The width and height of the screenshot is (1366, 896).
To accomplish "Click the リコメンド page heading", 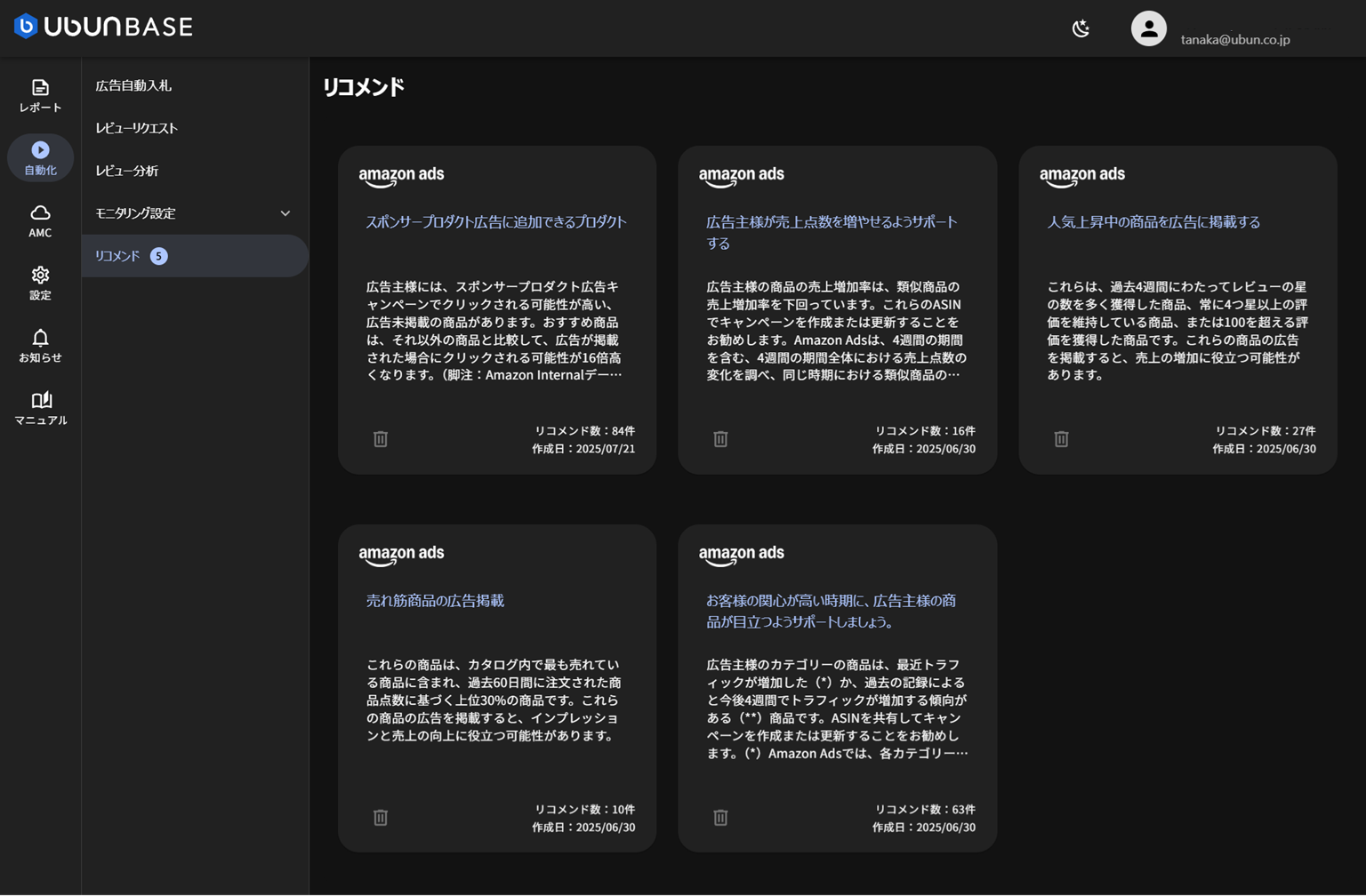I will pos(364,87).
